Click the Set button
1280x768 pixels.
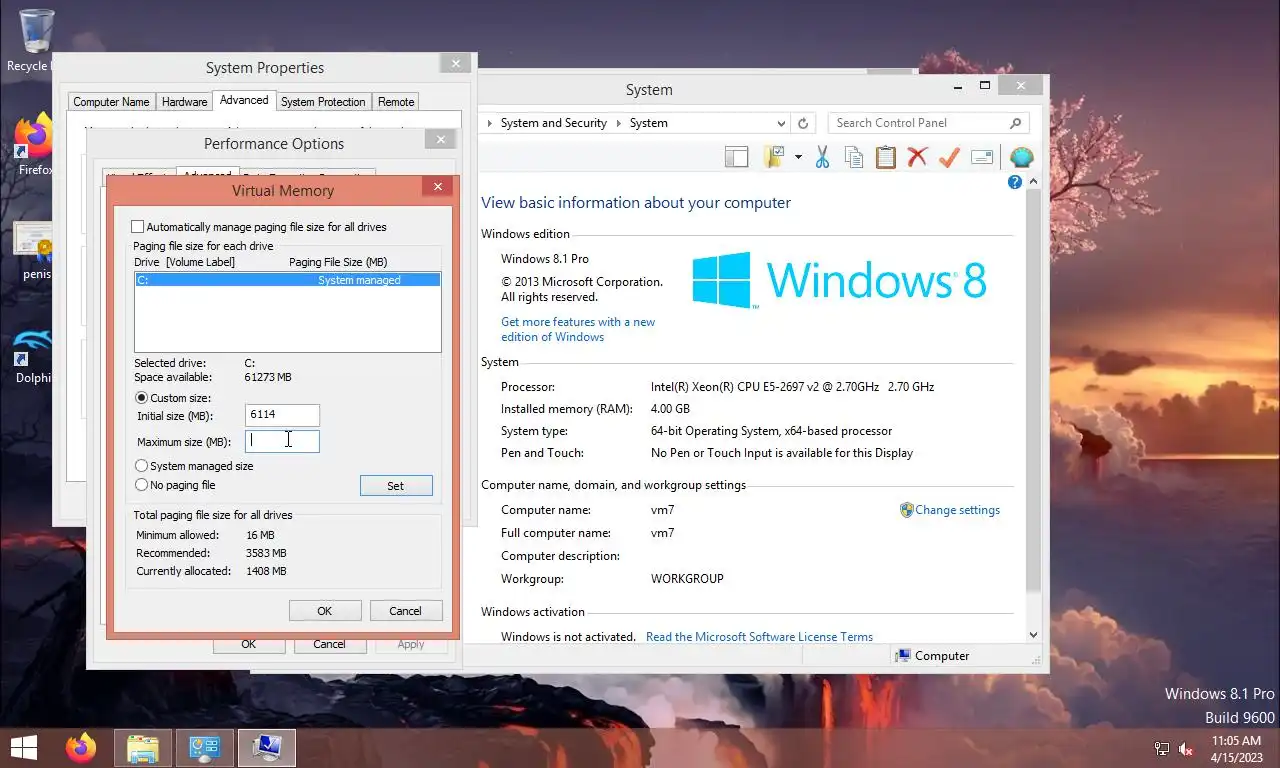(396, 486)
